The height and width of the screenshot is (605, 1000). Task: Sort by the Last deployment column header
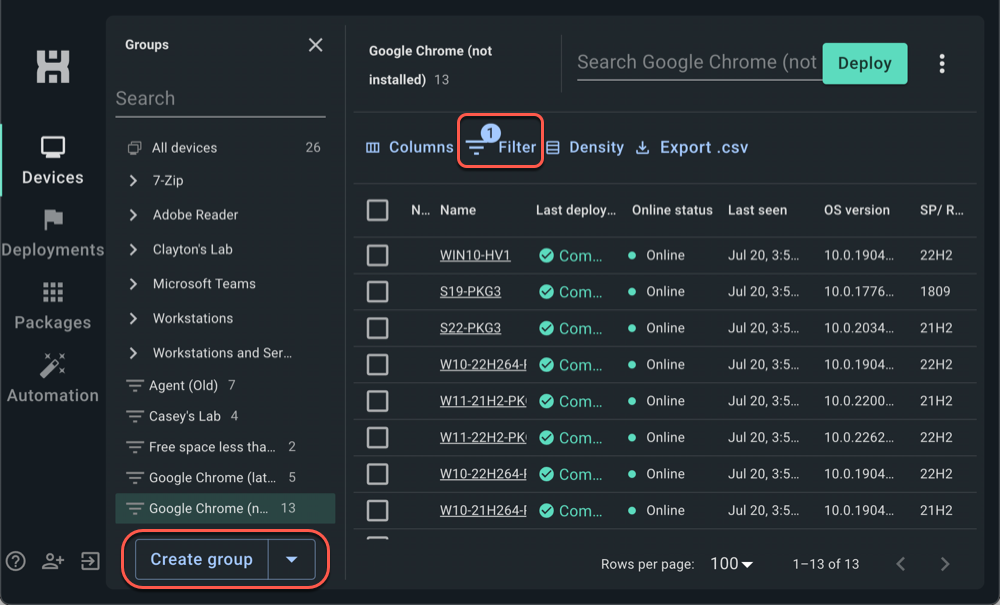tap(576, 210)
